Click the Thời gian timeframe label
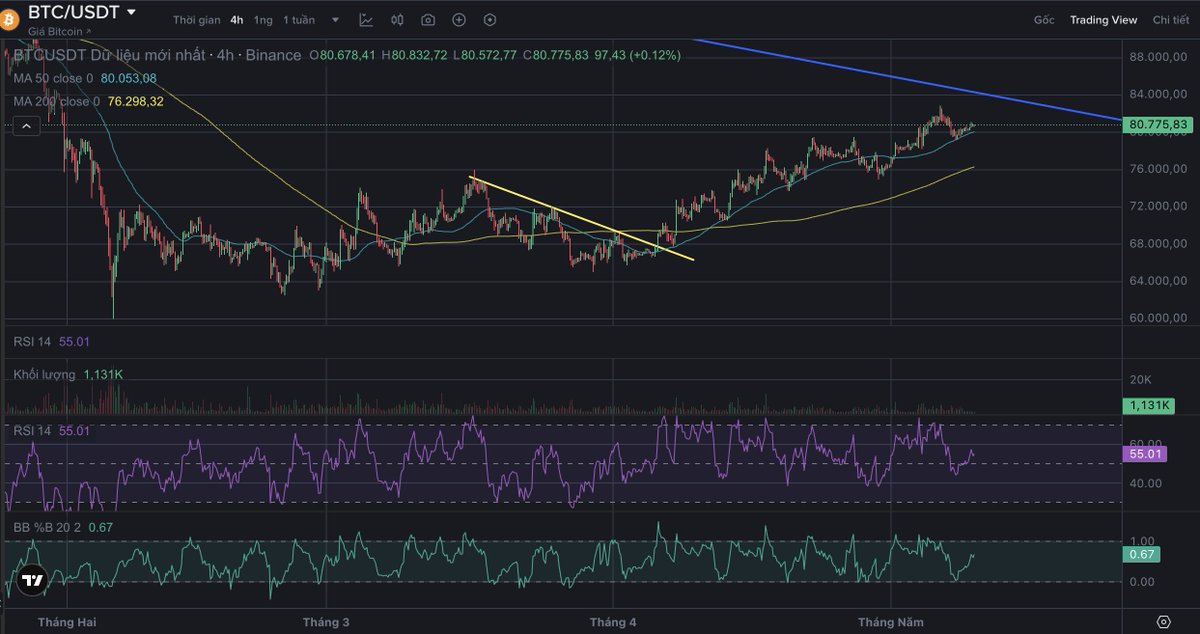 [195, 20]
